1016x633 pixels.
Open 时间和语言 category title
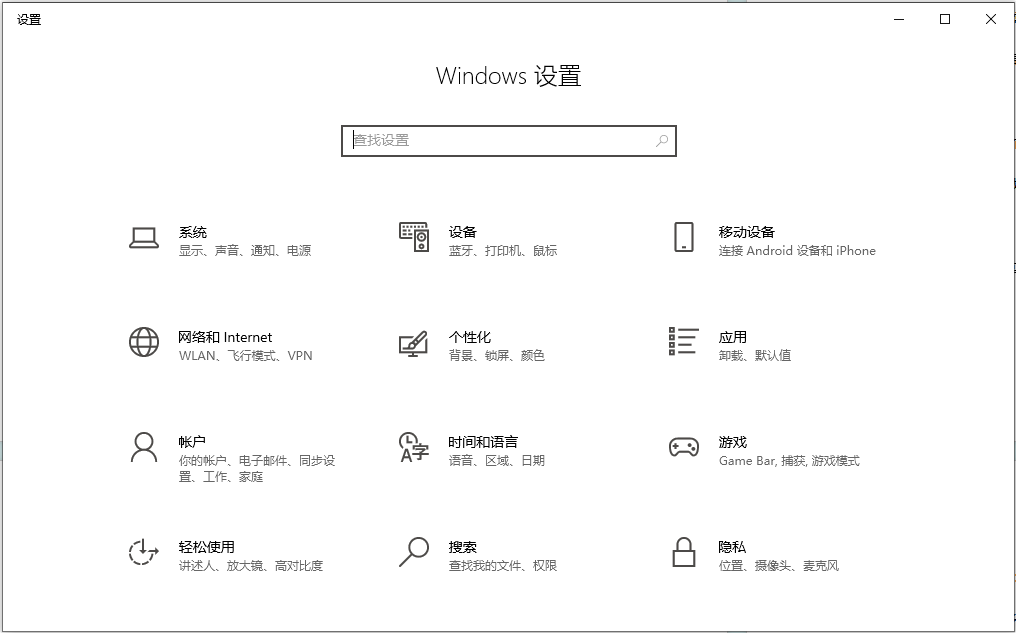(x=483, y=442)
